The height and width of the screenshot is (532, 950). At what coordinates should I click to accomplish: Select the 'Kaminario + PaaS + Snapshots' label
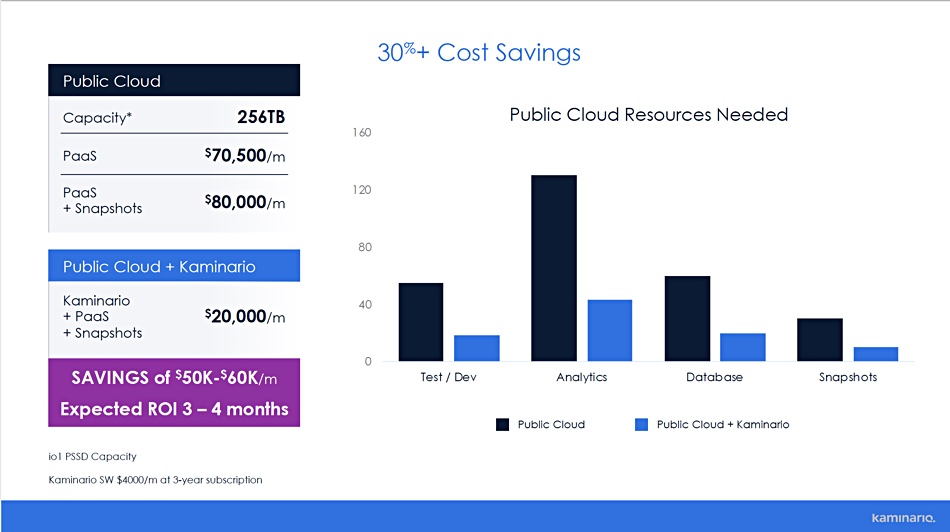click(102, 317)
